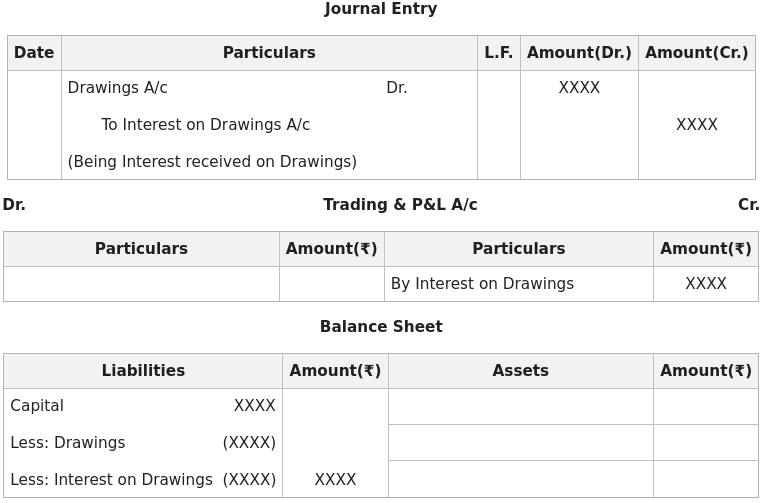Click the Trading & P&L A/c heading
Image resolution: width=763 pixels, height=503 pixels.
click(400, 205)
